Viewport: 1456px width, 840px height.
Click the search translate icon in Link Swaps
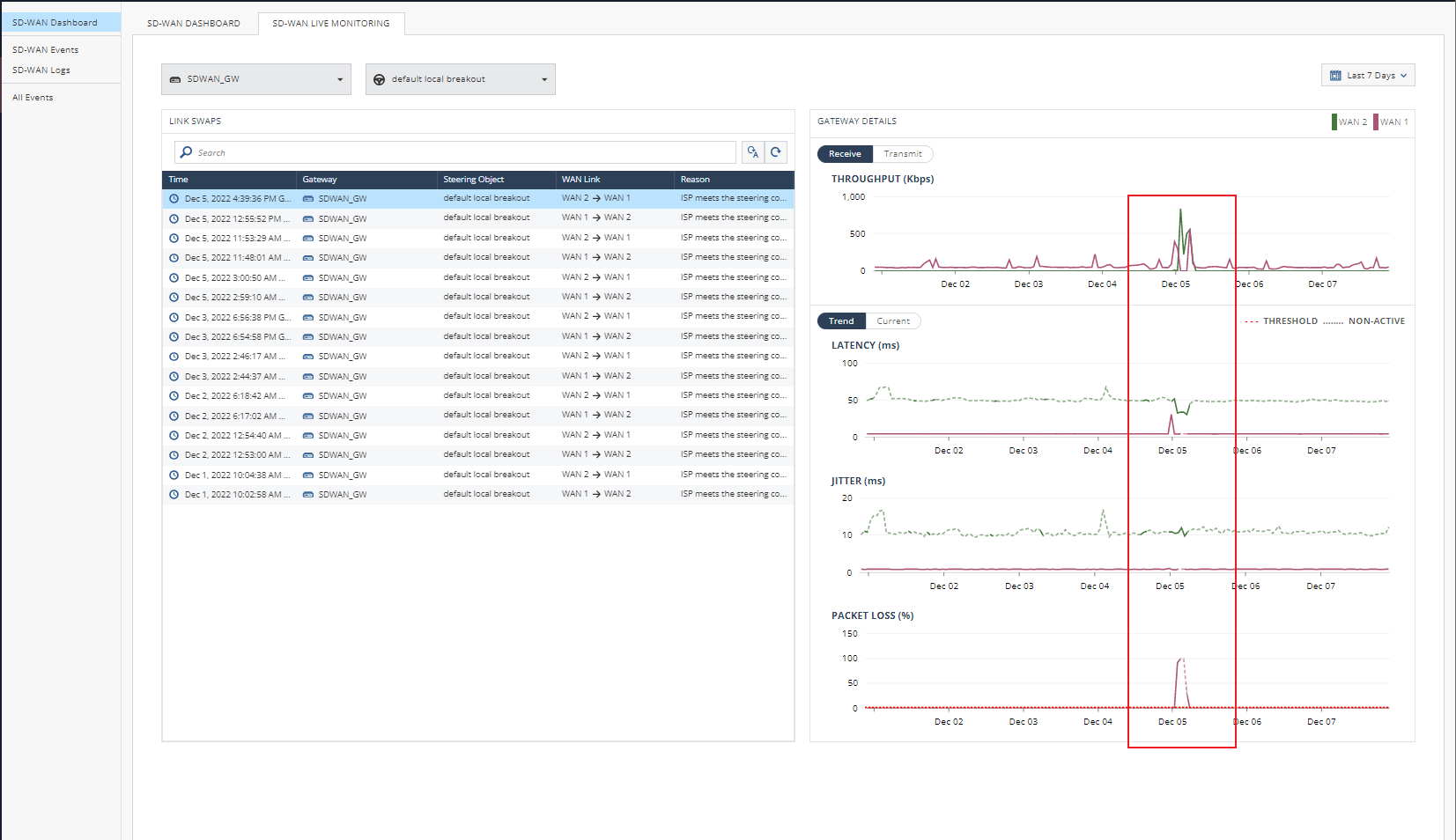point(753,151)
